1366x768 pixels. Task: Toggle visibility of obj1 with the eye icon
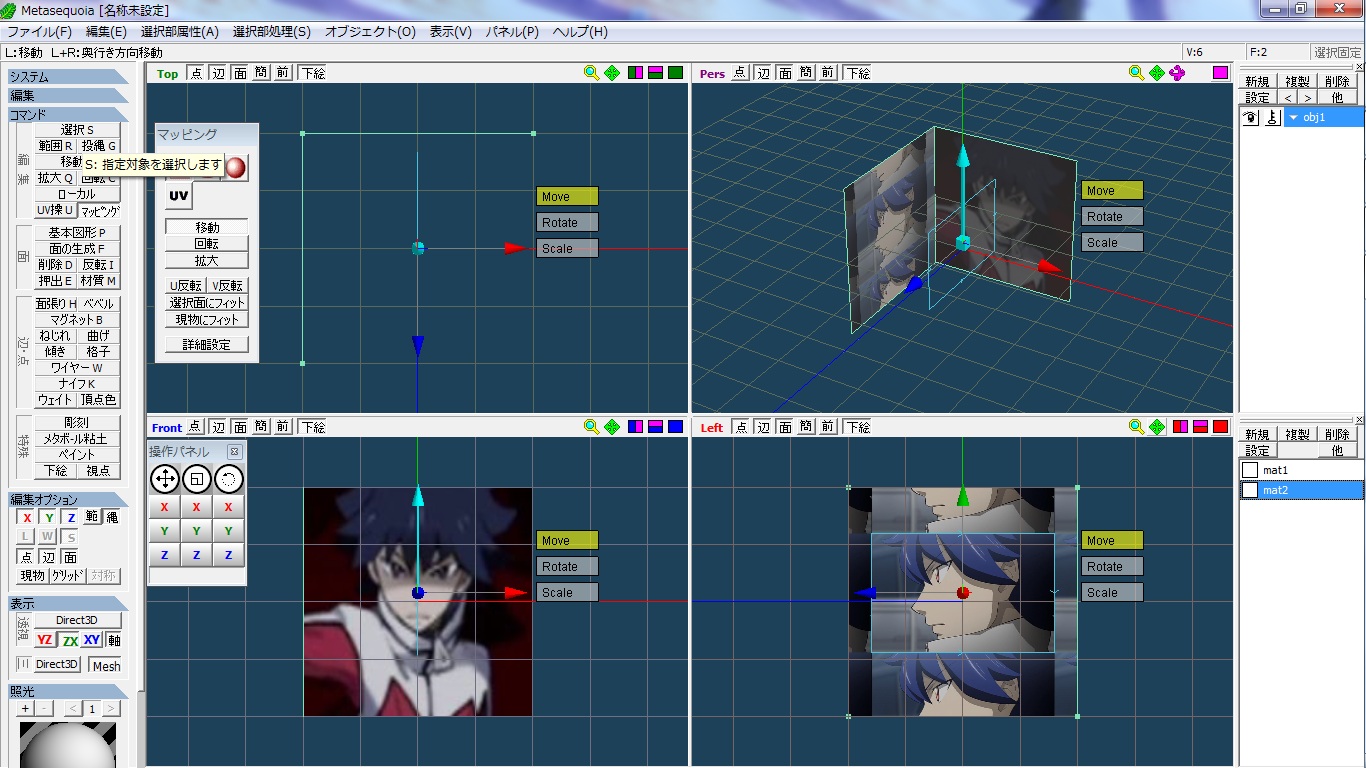point(1250,117)
